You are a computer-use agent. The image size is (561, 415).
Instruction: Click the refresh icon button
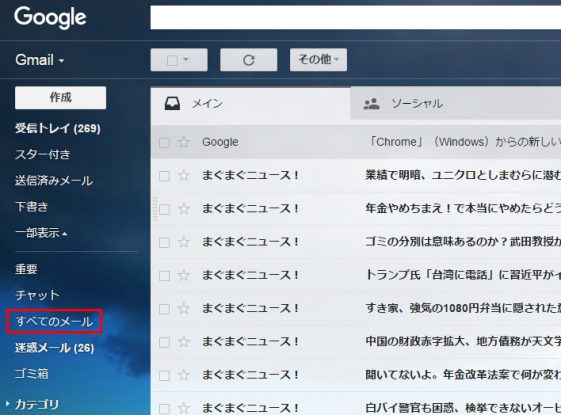(x=249, y=60)
